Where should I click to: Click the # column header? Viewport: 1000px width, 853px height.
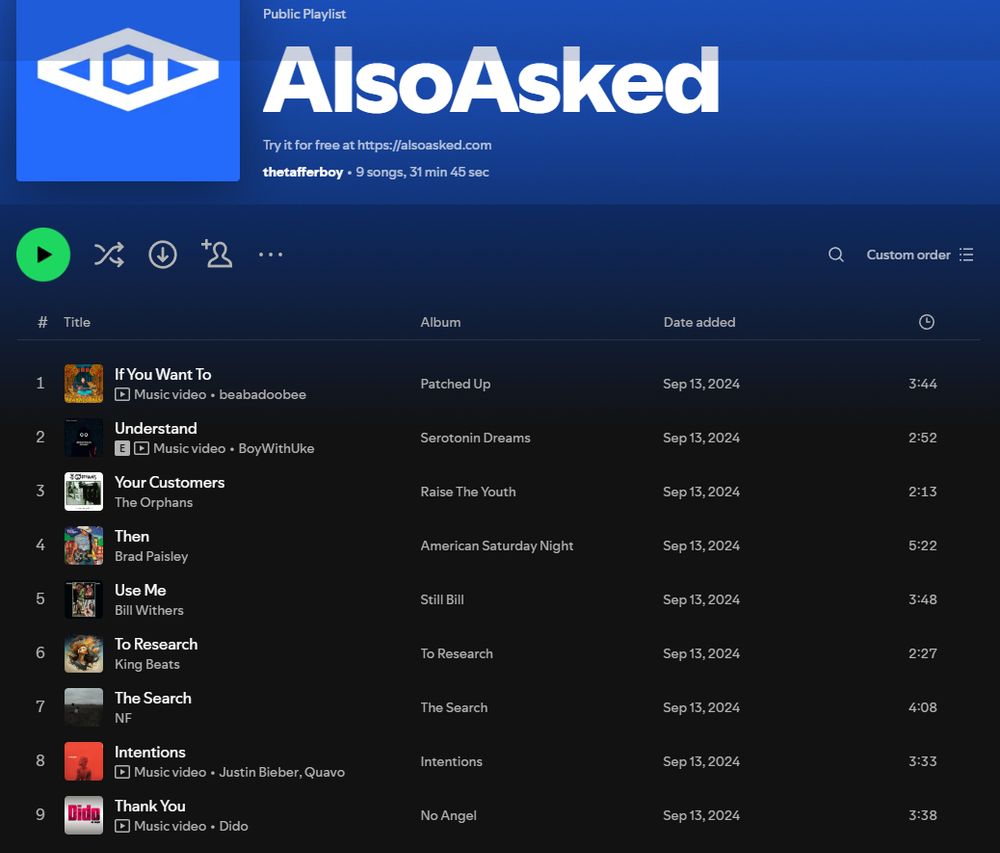point(40,322)
